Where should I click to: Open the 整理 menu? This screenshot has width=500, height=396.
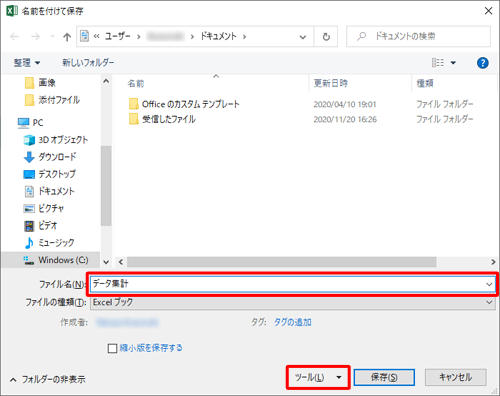point(27,63)
